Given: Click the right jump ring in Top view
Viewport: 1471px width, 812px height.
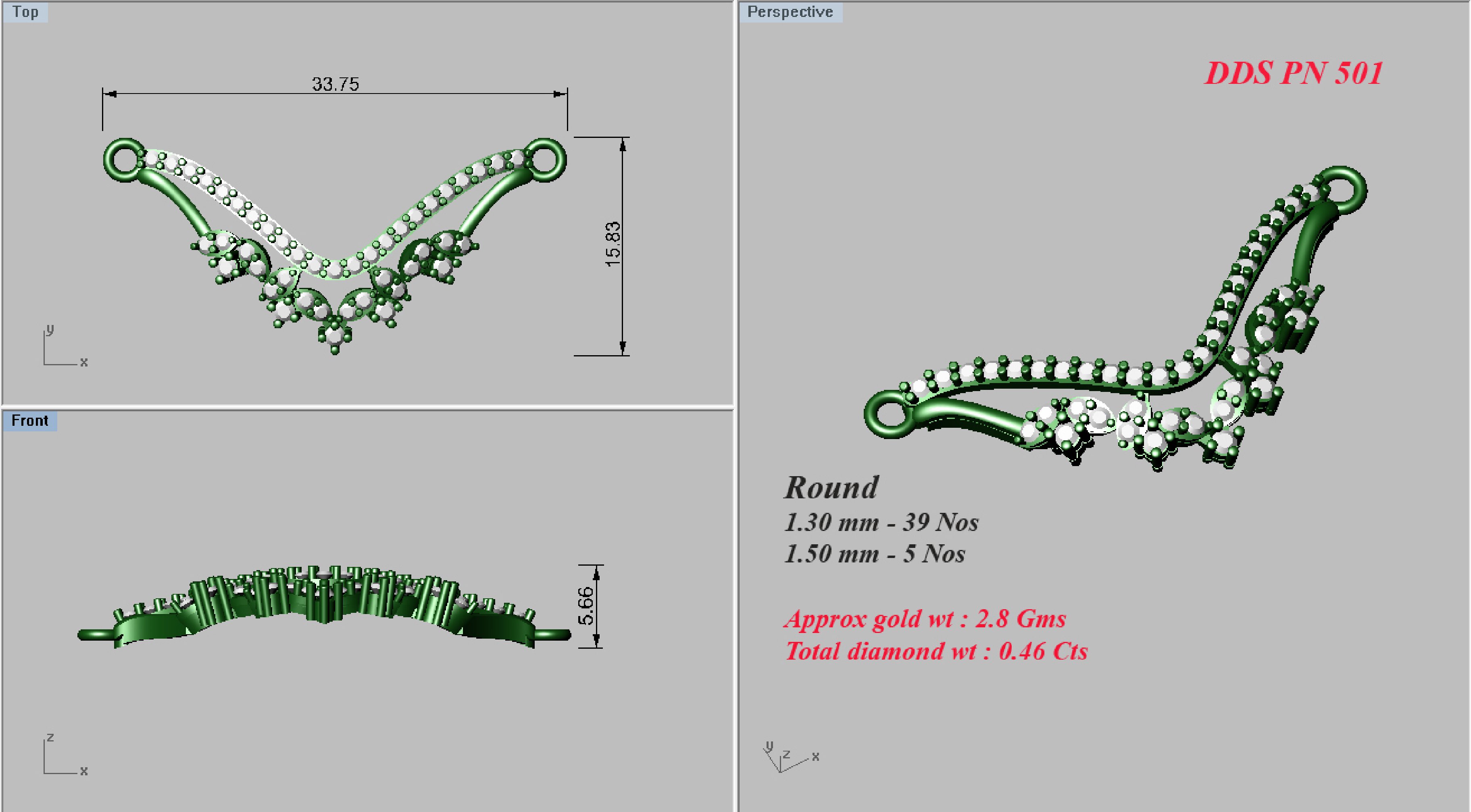Looking at the screenshot, I should click(545, 160).
